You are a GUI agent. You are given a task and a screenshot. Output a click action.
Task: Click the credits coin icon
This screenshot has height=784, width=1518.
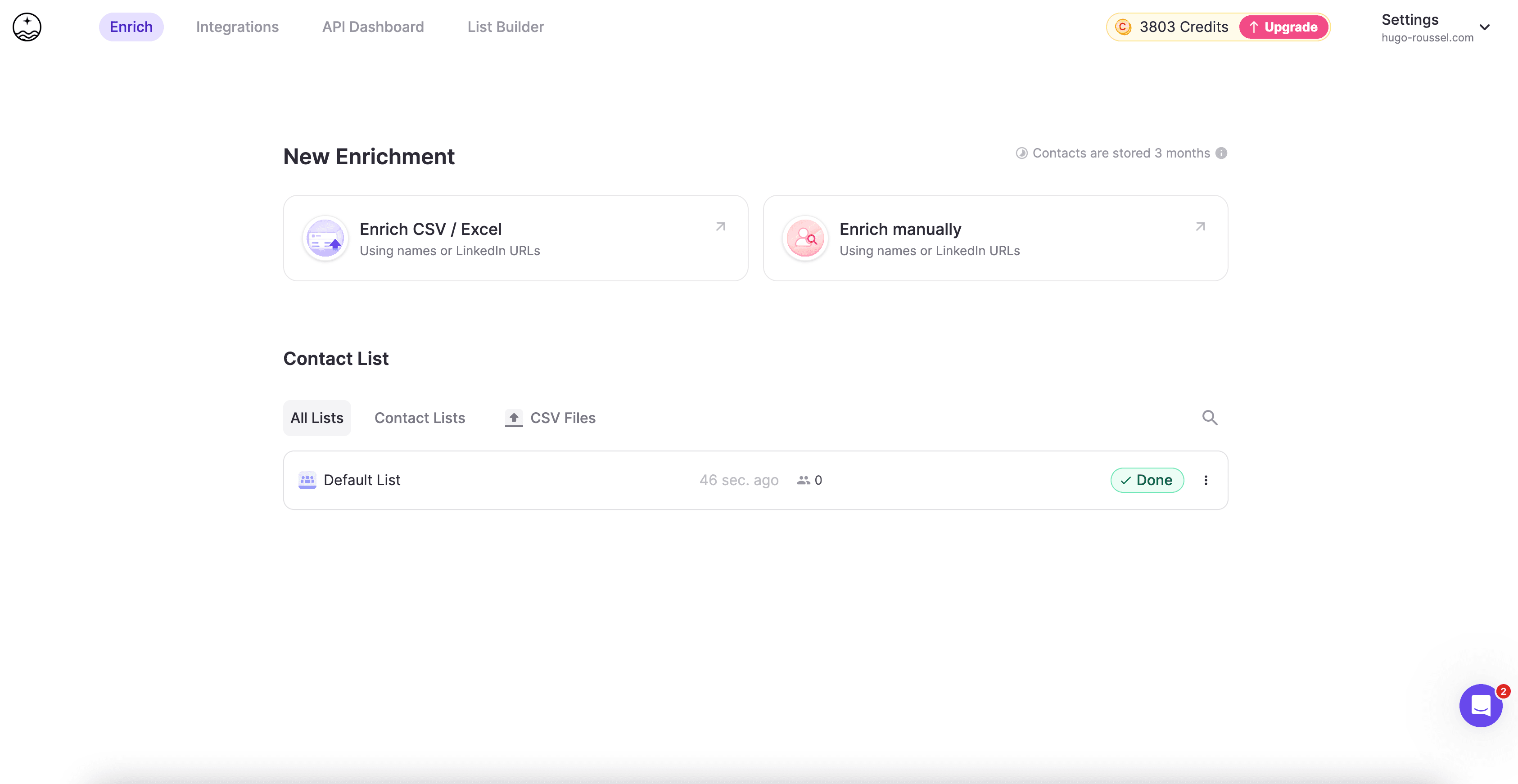(x=1123, y=27)
